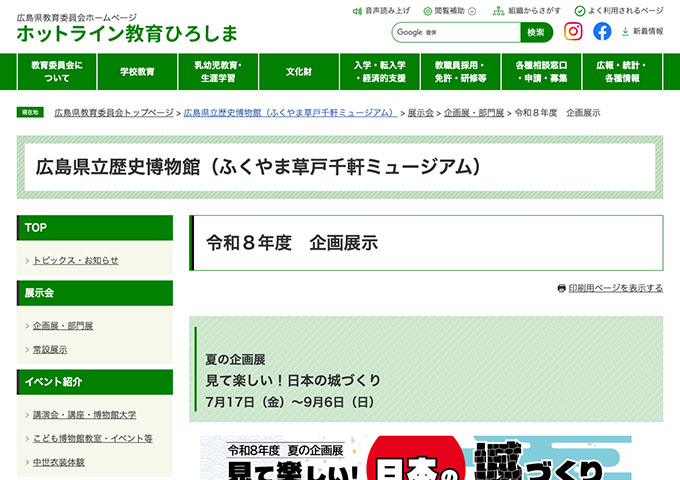Open the 教職員採用・免許・研修等 menu
680x480 pixels.
click(461, 72)
